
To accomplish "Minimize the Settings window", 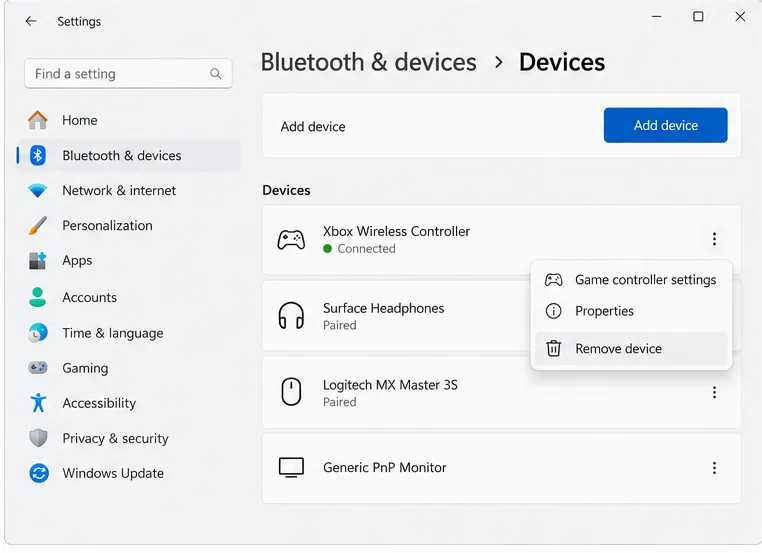I will point(657,17).
